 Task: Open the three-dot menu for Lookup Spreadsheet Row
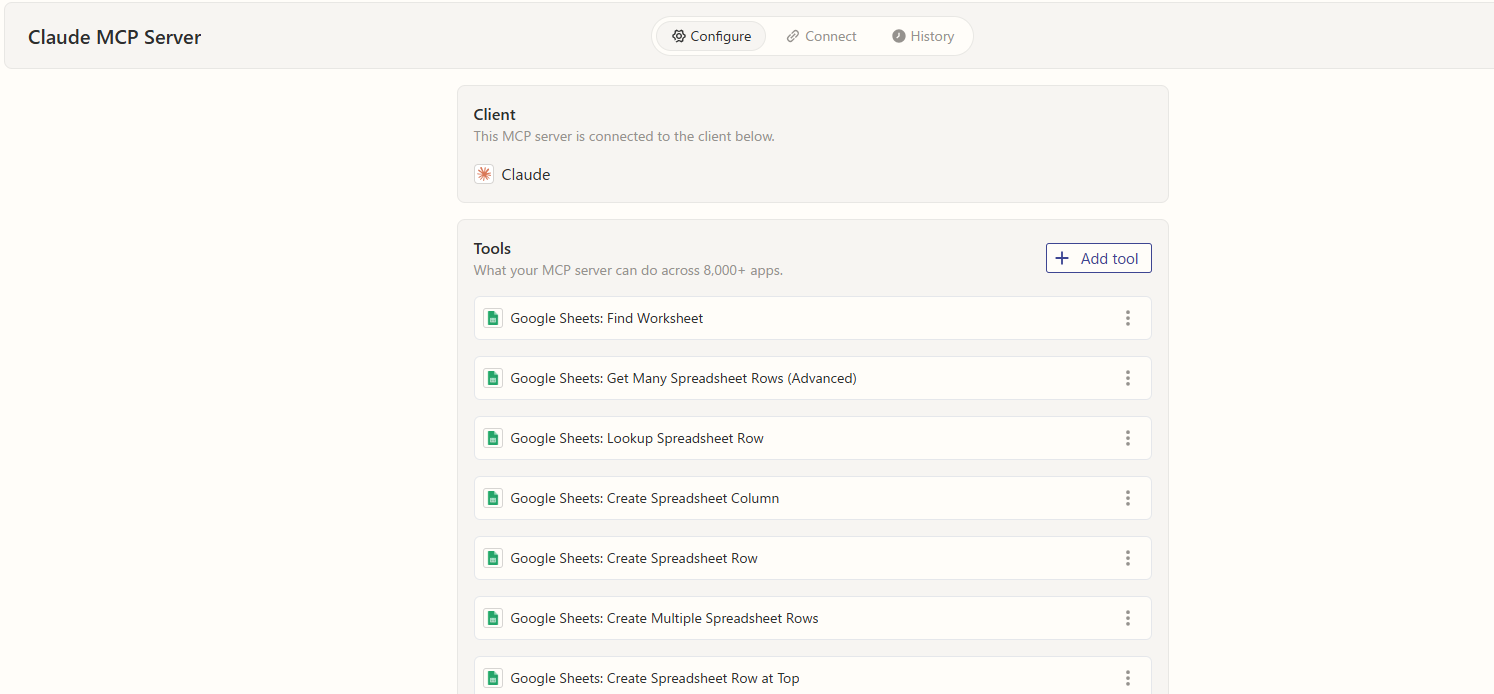[x=1128, y=438]
